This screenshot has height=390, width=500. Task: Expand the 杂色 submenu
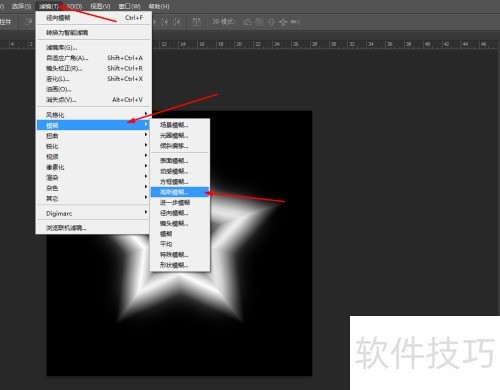click(94, 188)
